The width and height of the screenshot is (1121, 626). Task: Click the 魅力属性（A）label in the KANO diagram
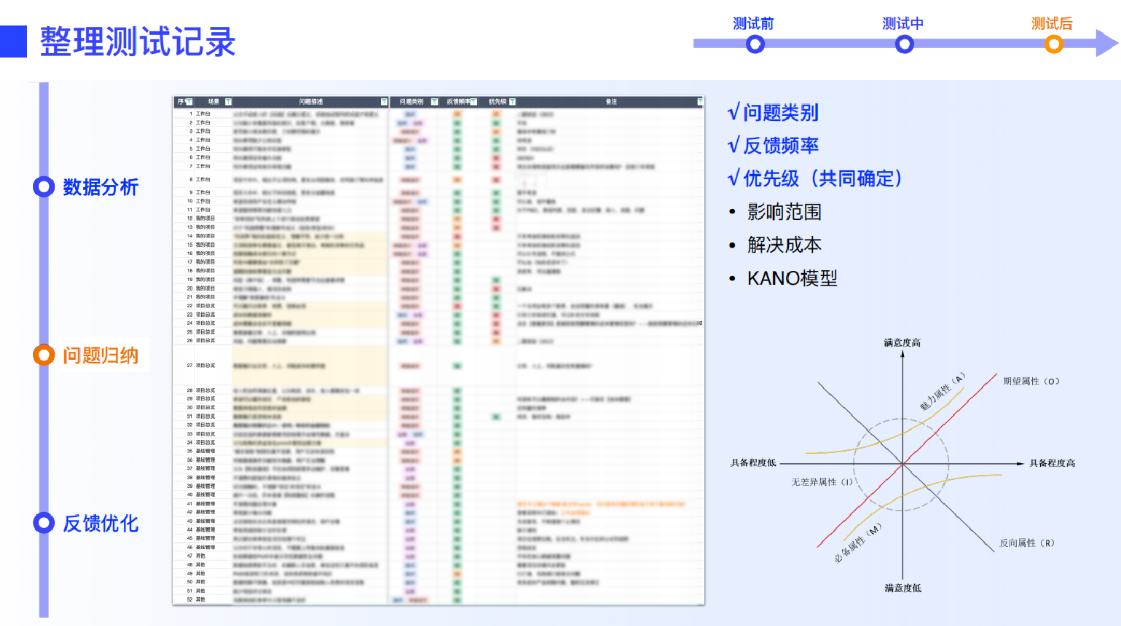coord(944,393)
